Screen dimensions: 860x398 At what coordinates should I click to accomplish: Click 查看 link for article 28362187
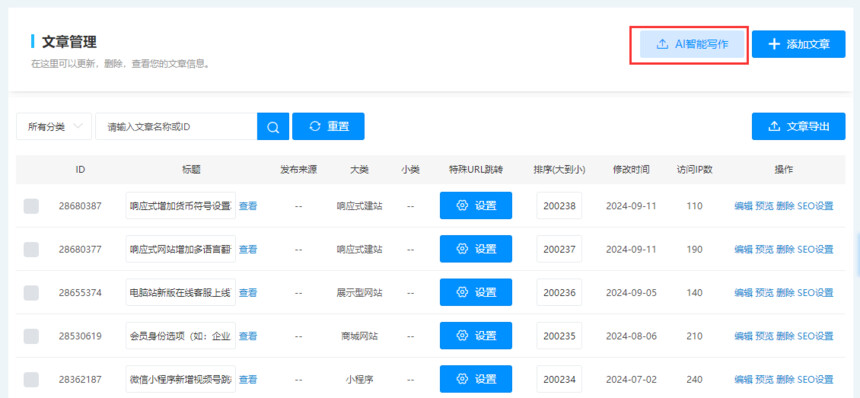(248, 379)
